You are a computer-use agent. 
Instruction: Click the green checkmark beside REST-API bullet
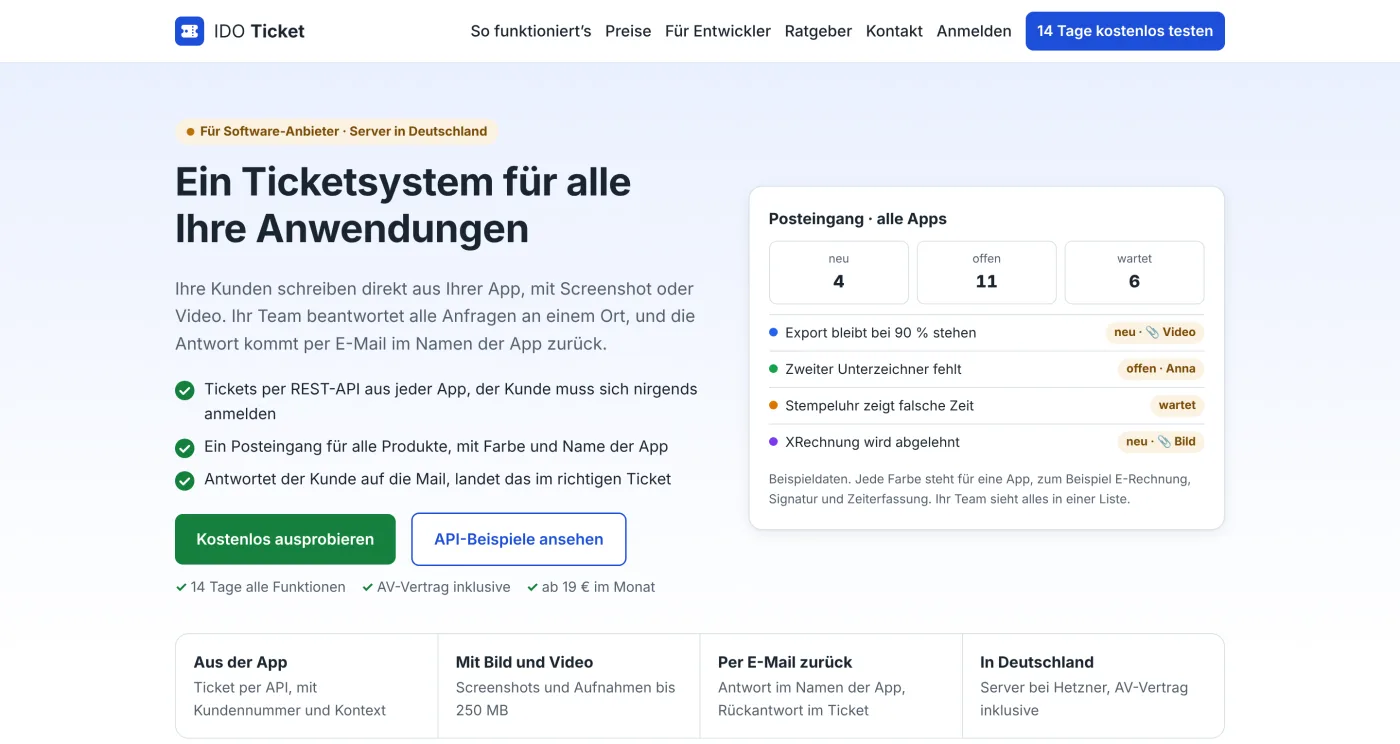click(x=185, y=390)
